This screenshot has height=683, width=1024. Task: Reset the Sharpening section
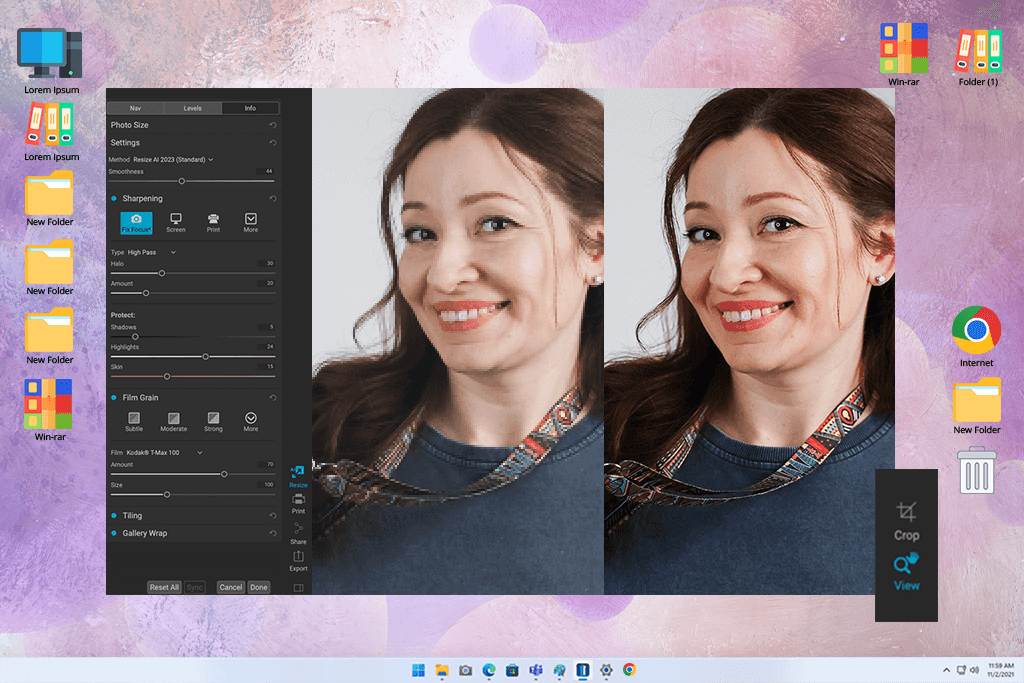273,199
